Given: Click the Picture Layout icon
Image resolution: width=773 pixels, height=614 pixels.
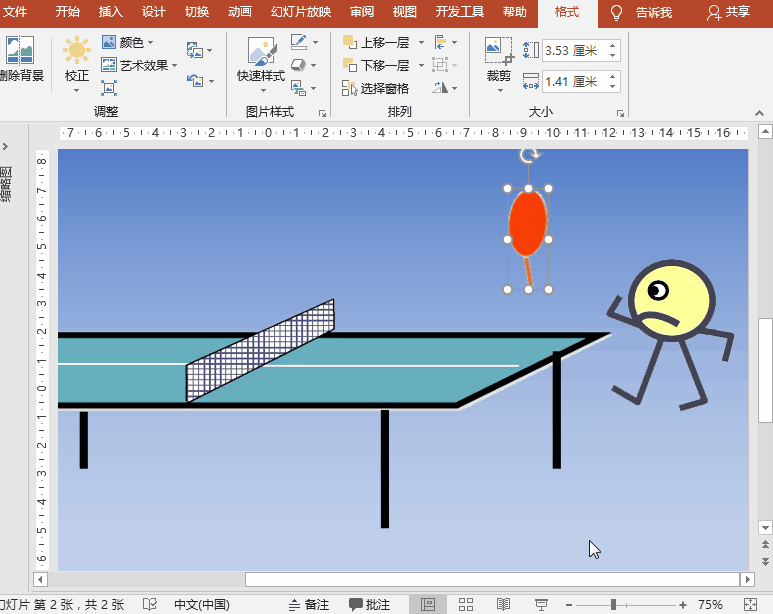Looking at the screenshot, I should tap(298, 88).
